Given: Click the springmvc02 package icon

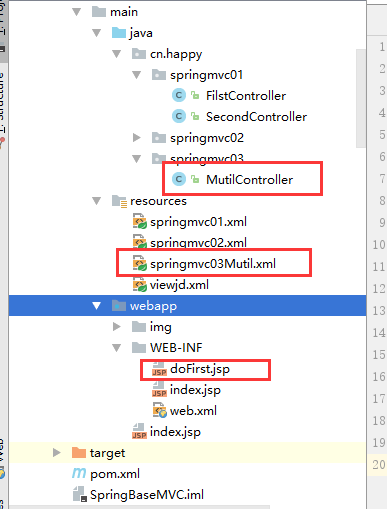Looking at the screenshot, I should click(159, 138).
